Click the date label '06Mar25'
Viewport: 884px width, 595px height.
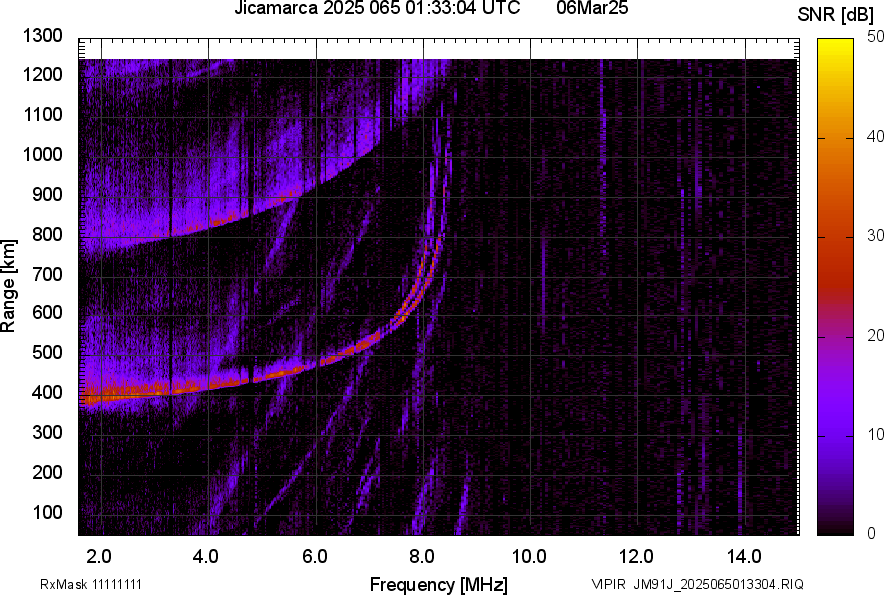point(591,8)
